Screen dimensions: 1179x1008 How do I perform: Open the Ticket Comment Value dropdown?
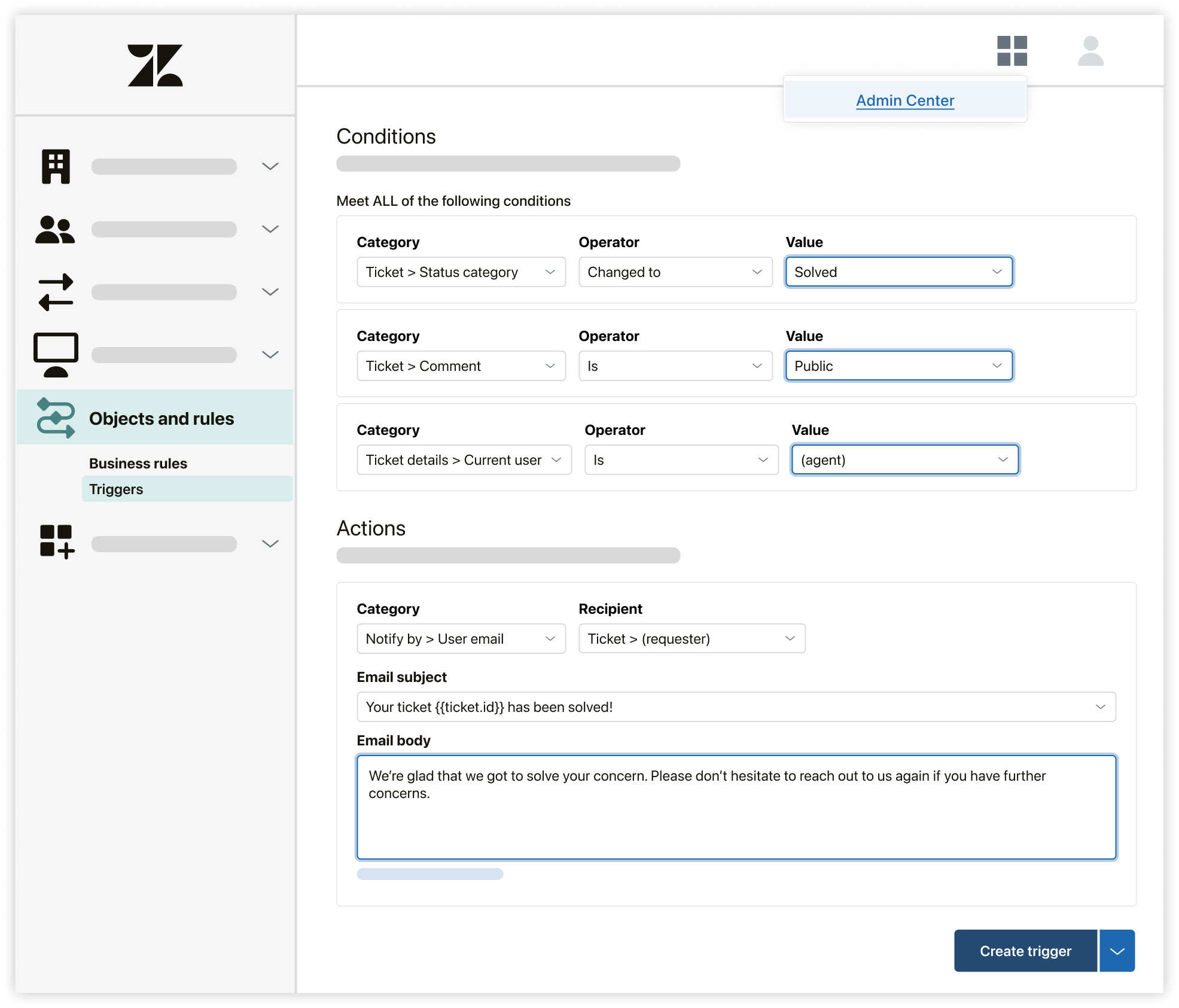click(897, 366)
